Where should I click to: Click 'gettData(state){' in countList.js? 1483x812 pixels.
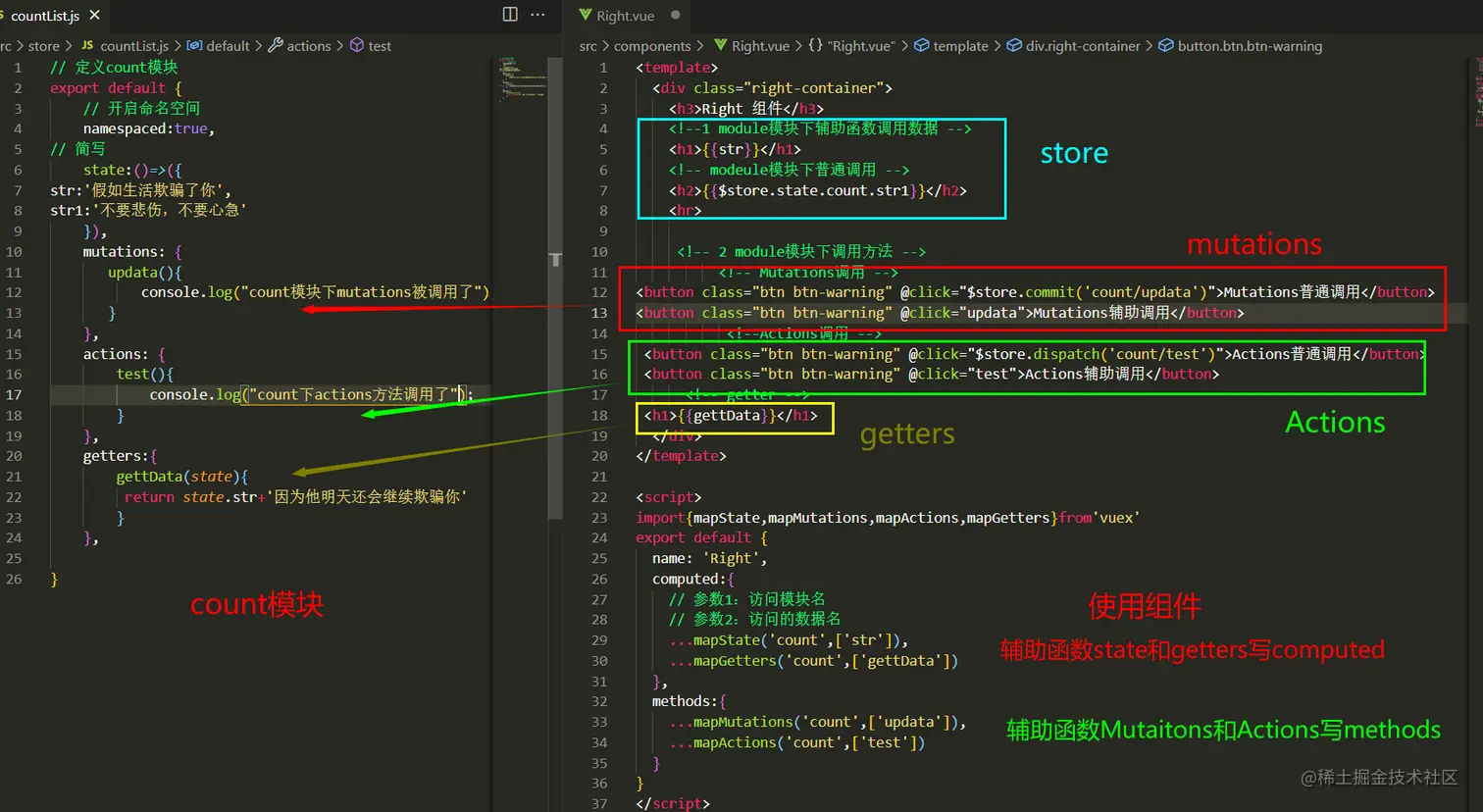point(181,477)
